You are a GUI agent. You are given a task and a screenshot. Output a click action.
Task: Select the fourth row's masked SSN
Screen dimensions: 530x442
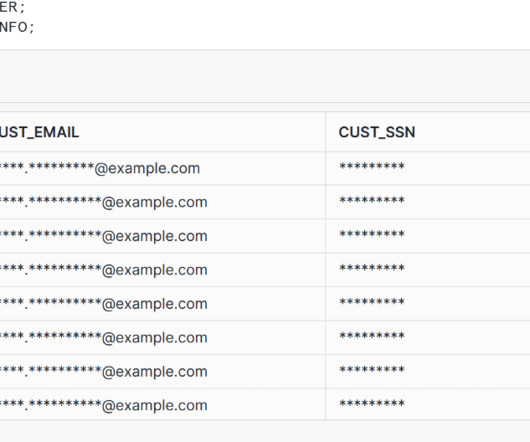[372, 268]
